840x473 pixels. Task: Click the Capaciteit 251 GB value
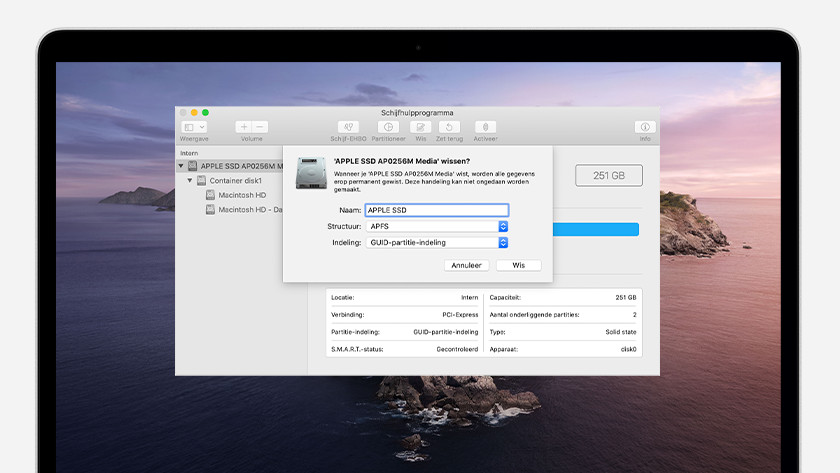pos(626,297)
